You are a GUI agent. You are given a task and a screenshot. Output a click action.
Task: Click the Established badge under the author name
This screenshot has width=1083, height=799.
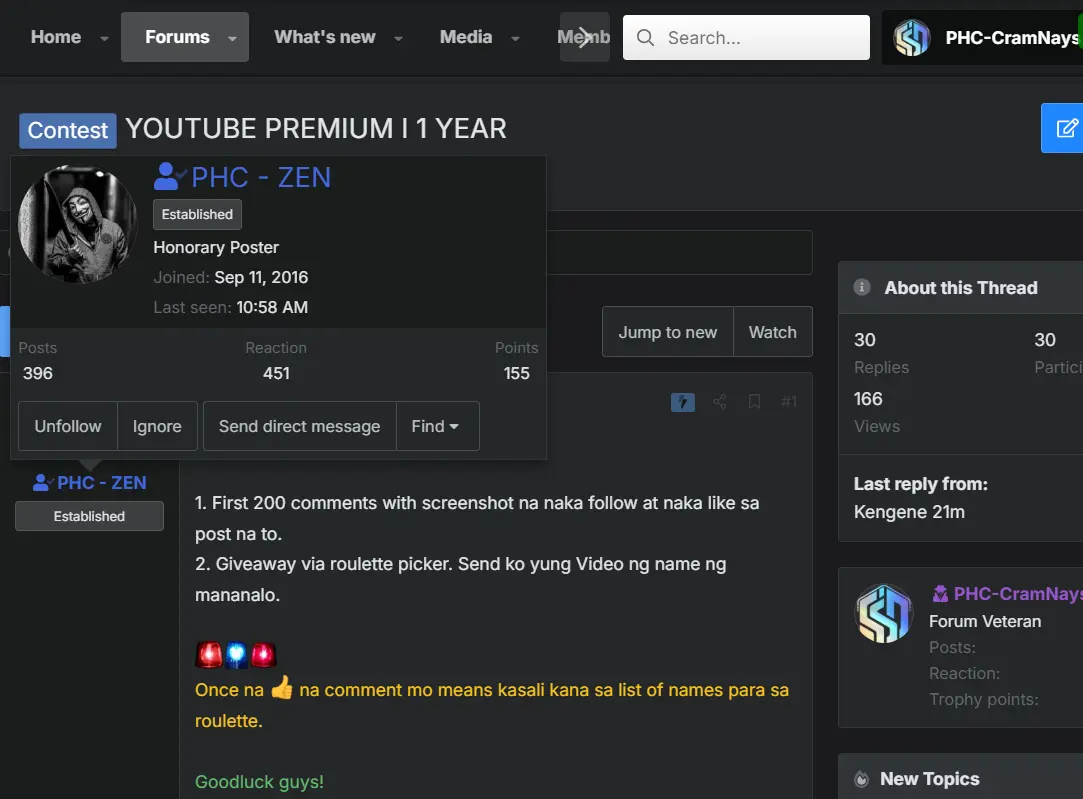pyautogui.click(x=89, y=516)
